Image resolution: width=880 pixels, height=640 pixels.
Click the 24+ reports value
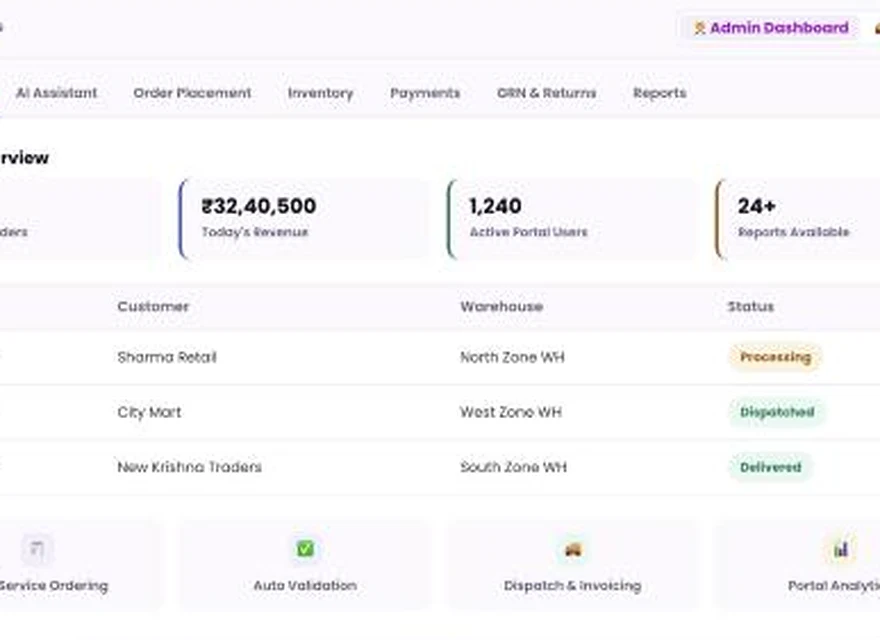tap(757, 206)
